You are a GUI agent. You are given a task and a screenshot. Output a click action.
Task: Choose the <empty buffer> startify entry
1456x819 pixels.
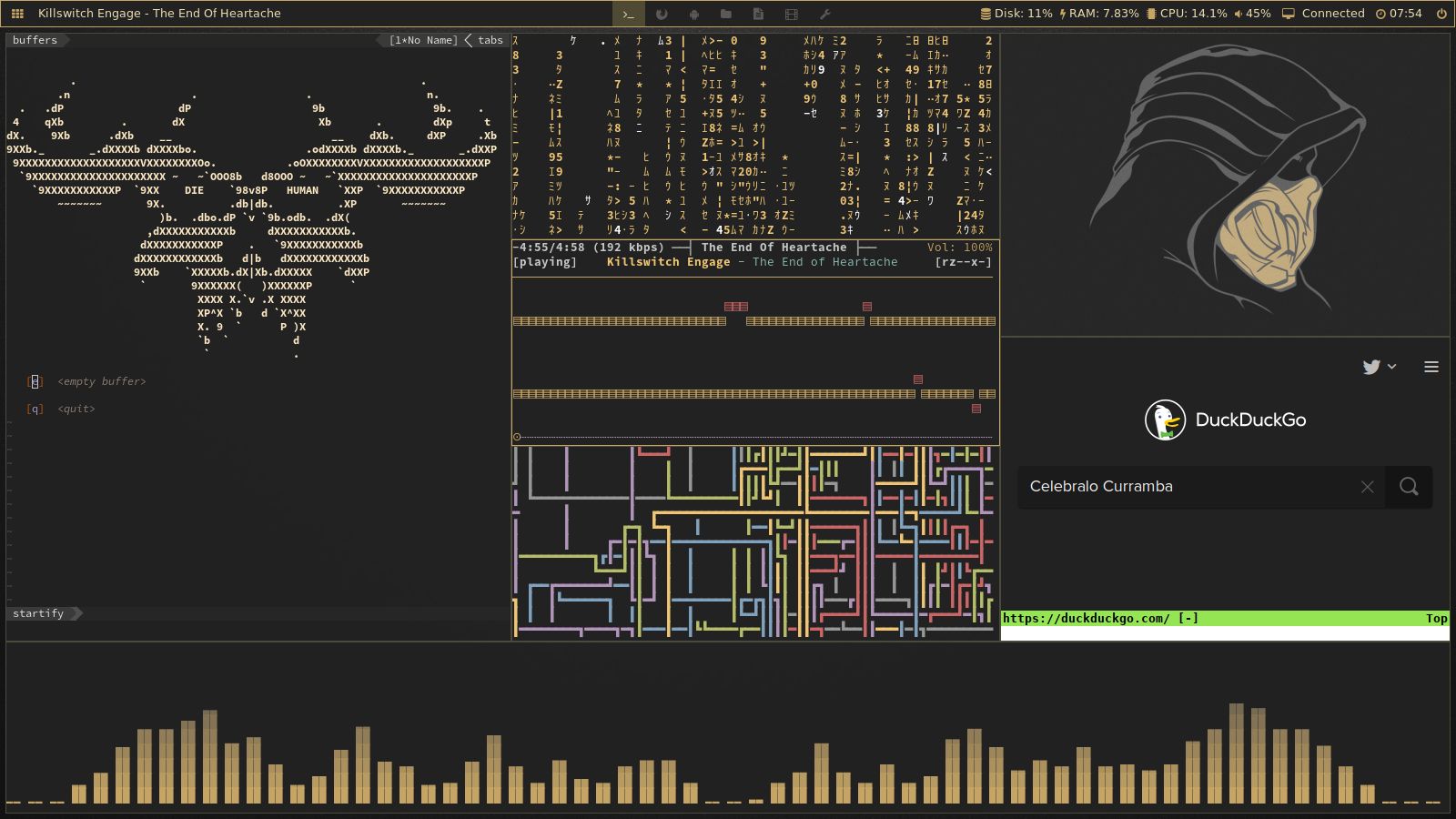101,381
